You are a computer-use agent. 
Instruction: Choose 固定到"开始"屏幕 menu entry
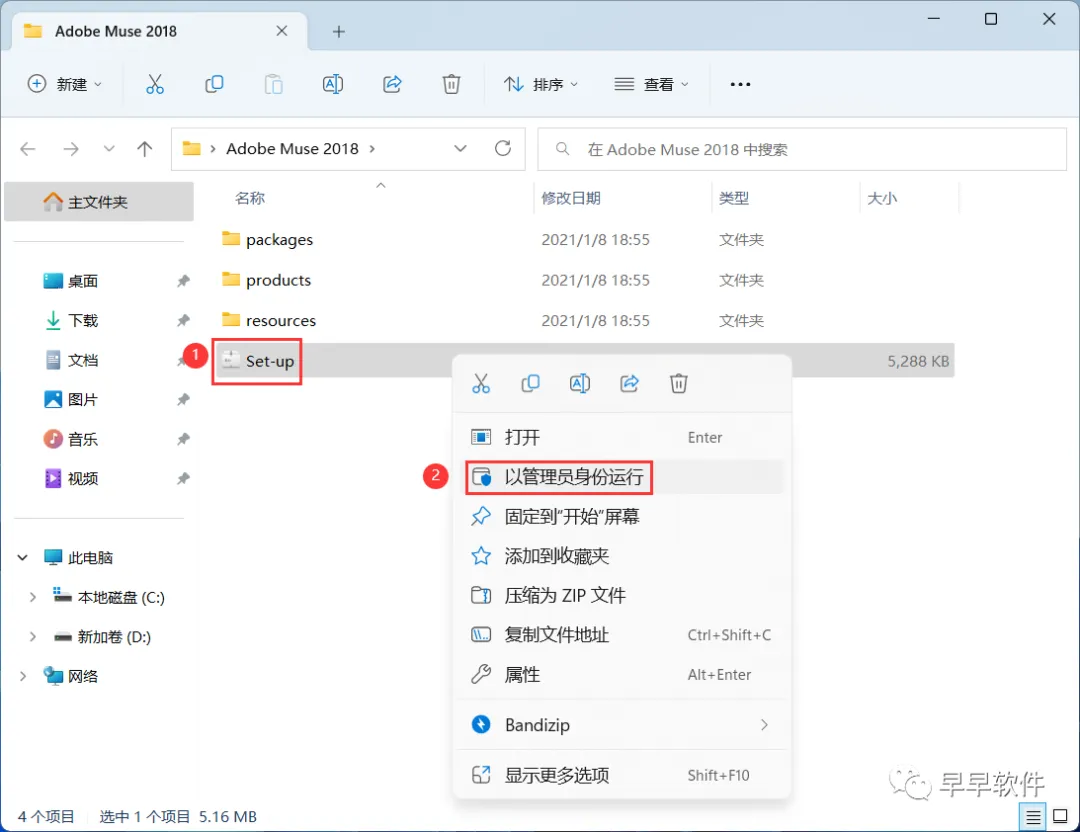coord(623,517)
